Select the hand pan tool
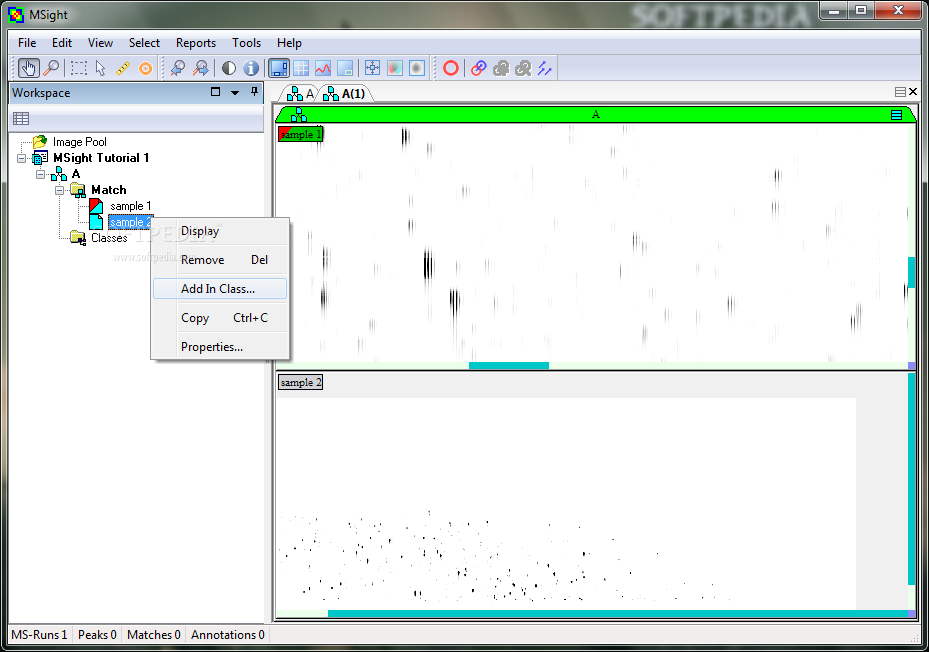The image size is (929, 652). click(x=28, y=68)
